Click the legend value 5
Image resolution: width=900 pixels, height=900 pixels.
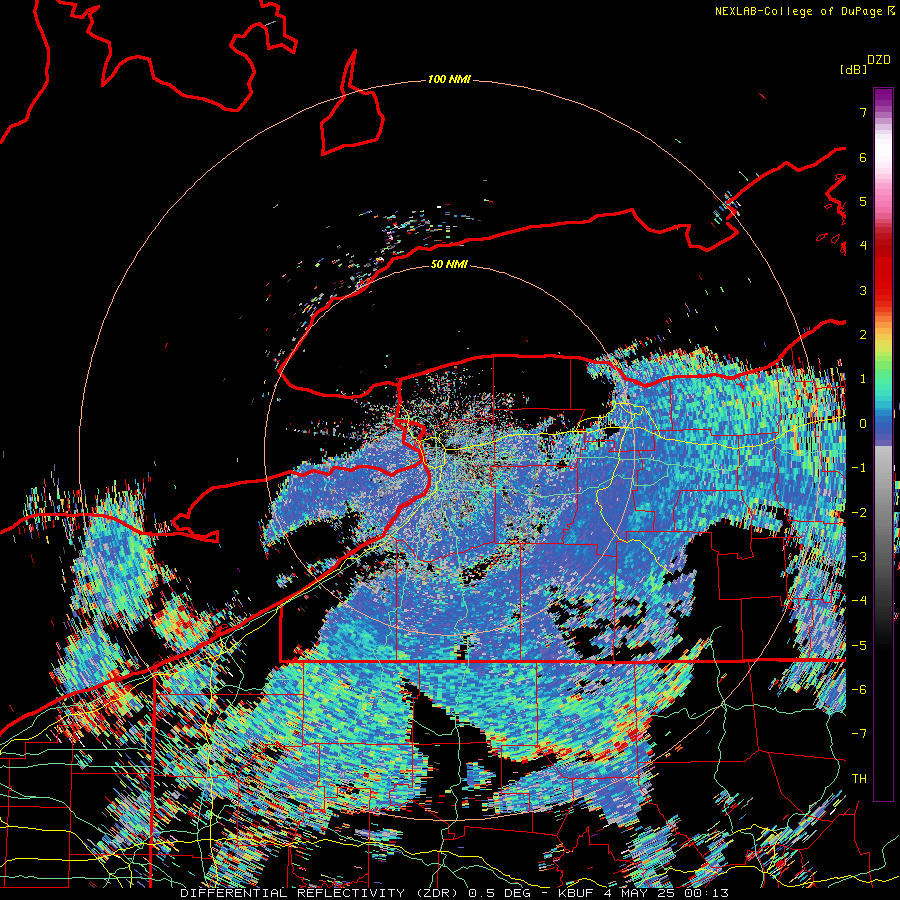(863, 201)
